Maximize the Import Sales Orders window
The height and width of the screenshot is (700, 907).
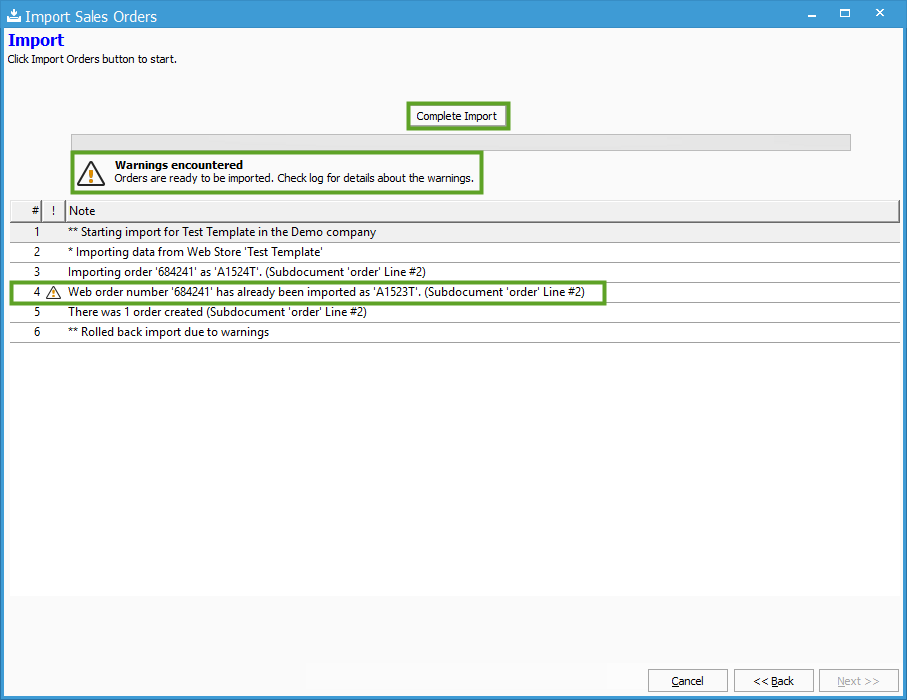pyautogui.click(x=845, y=13)
